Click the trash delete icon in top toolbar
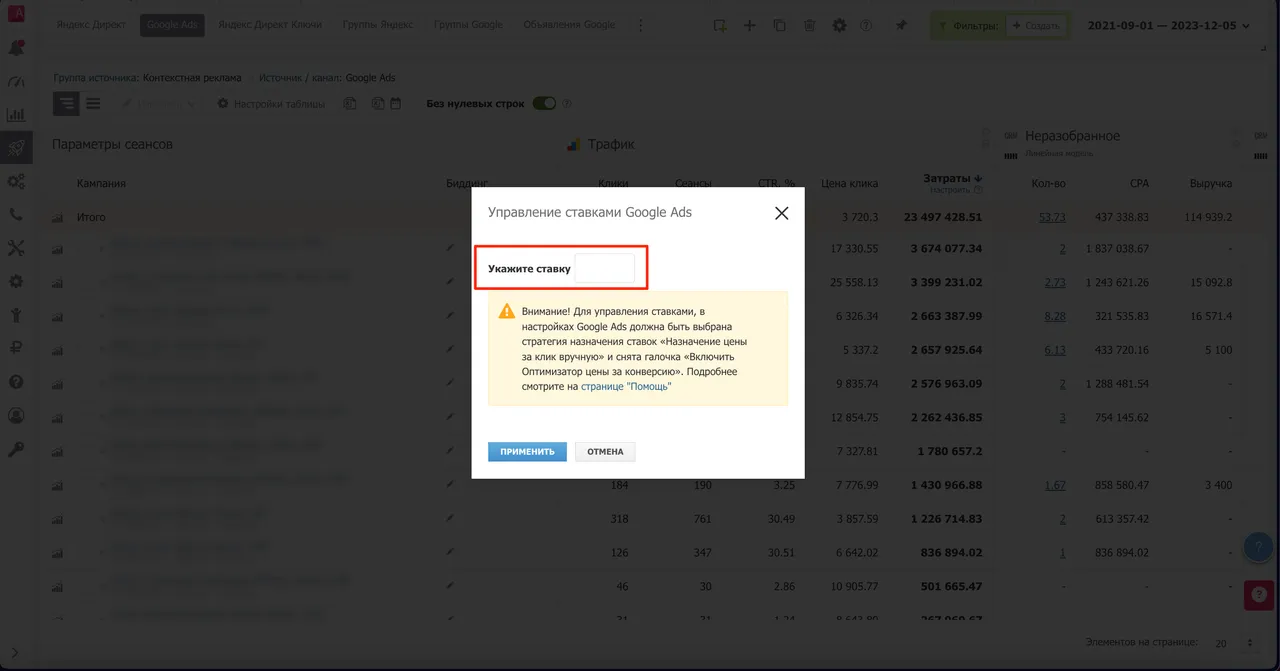This screenshot has height=671, width=1280. 809,25
